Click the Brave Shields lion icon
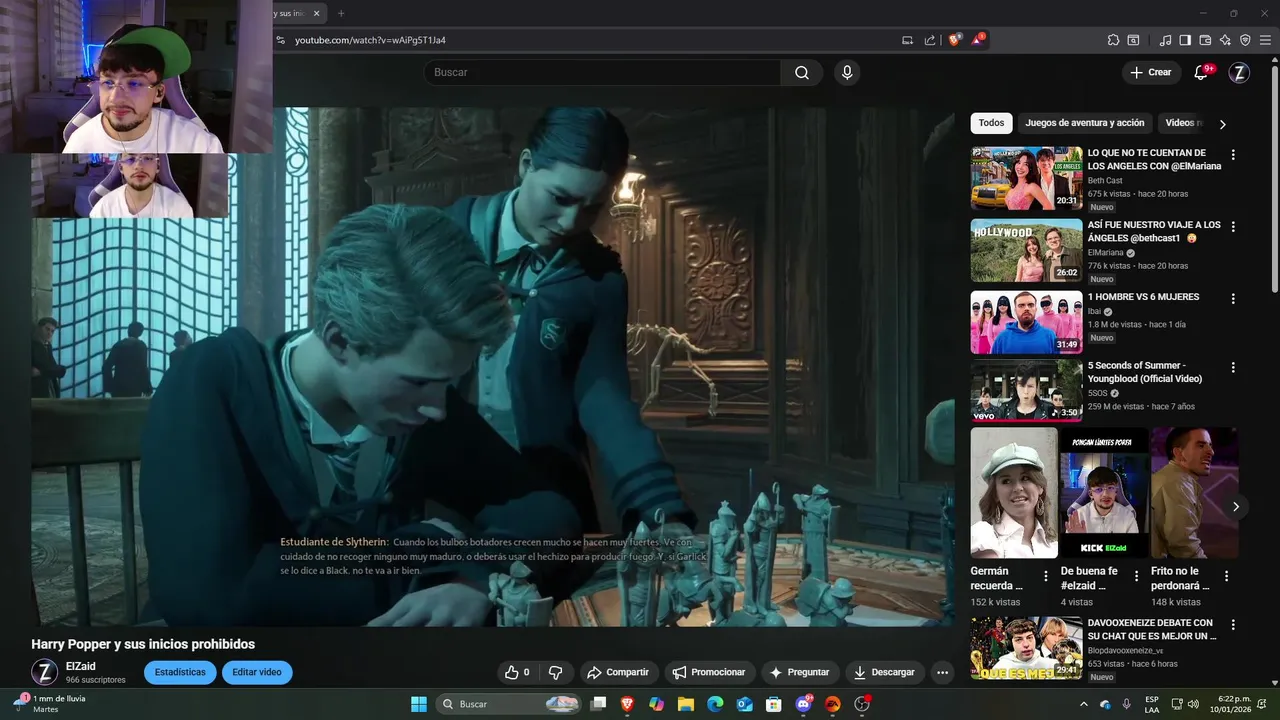Viewport: 1280px width, 720px height. 955,40
